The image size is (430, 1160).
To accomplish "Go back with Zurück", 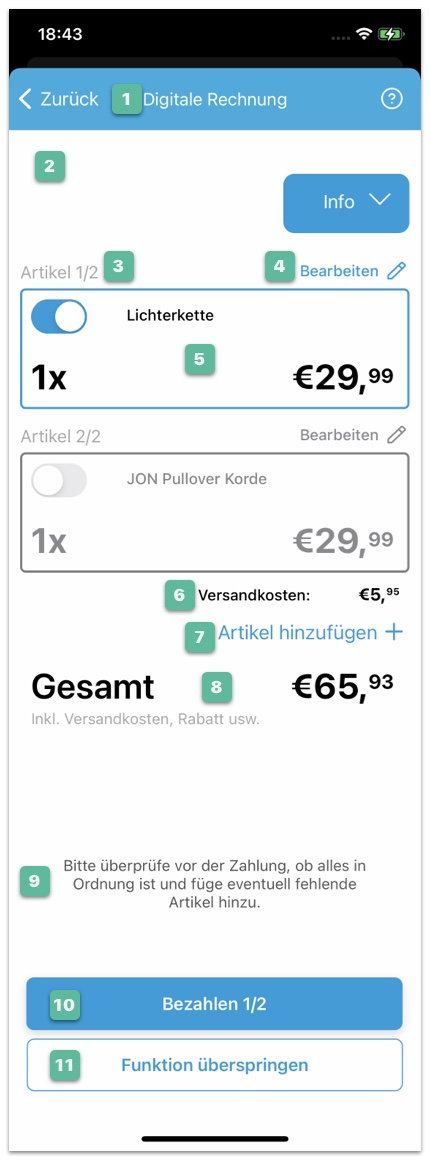I will point(59,99).
